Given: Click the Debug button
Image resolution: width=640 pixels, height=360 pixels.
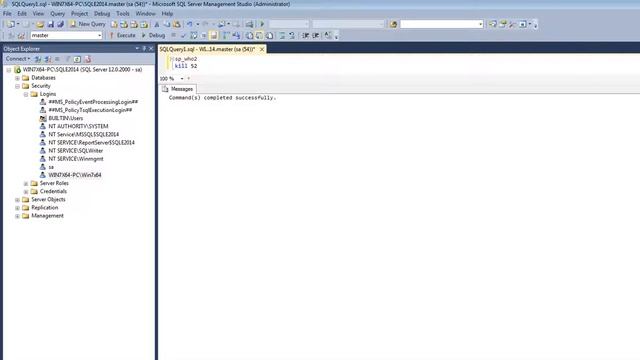Looking at the screenshot, I should 153,36.
